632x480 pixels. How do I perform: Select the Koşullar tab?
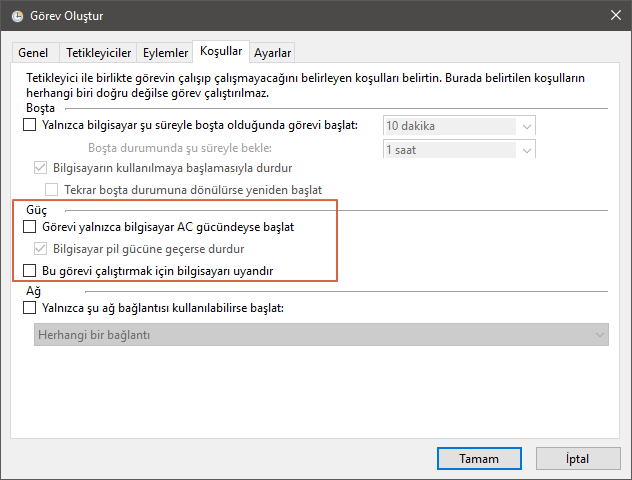tap(221, 51)
